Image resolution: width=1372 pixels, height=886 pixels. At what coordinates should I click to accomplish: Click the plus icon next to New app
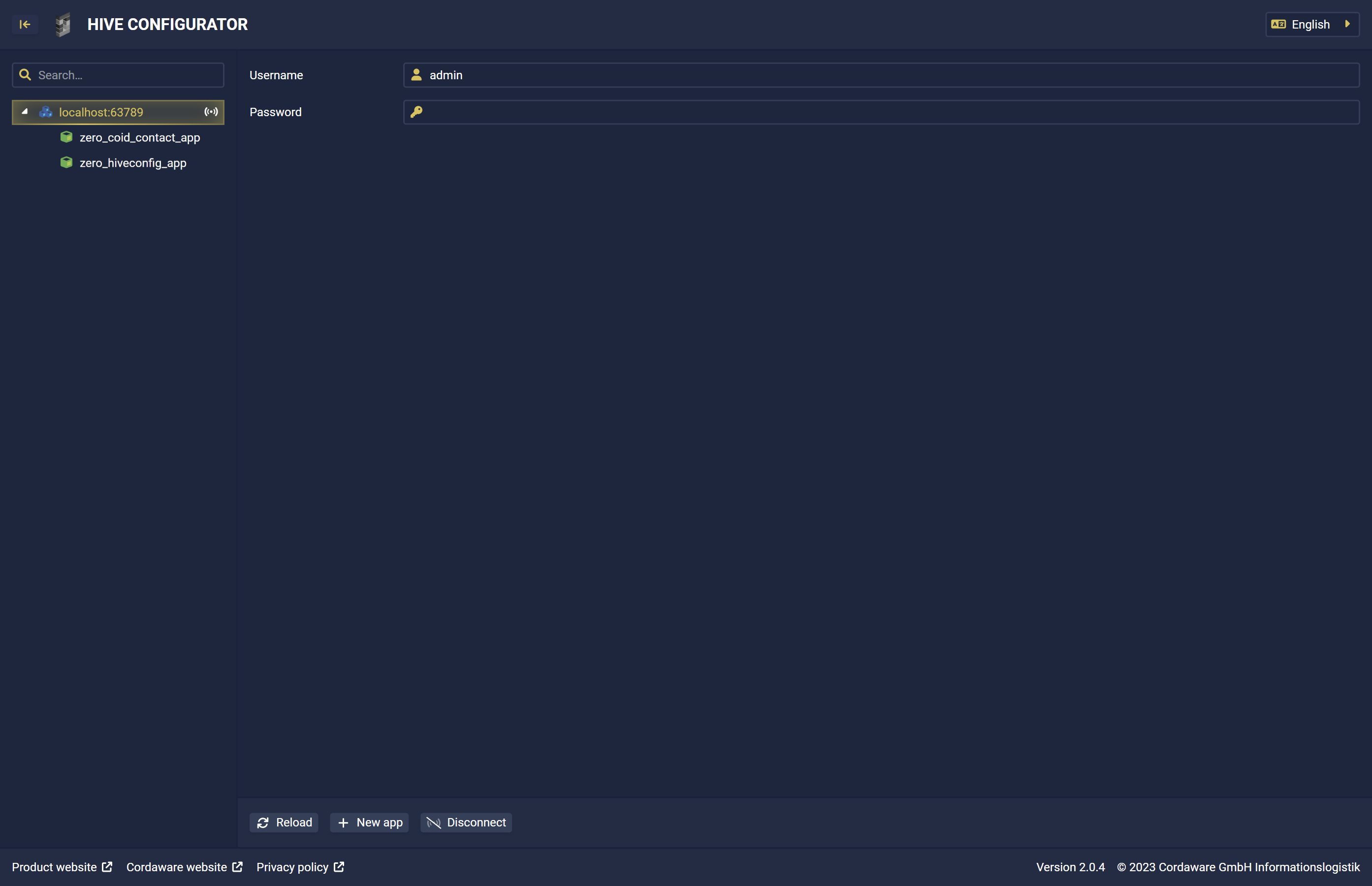tap(343, 823)
